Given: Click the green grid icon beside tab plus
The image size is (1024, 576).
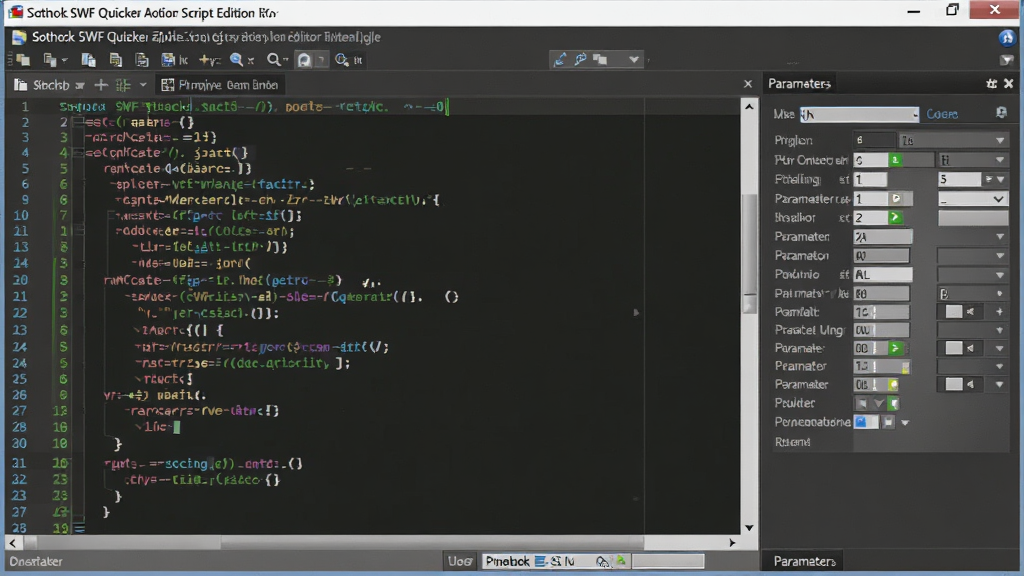Looking at the screenshot, I should (123, 85).
